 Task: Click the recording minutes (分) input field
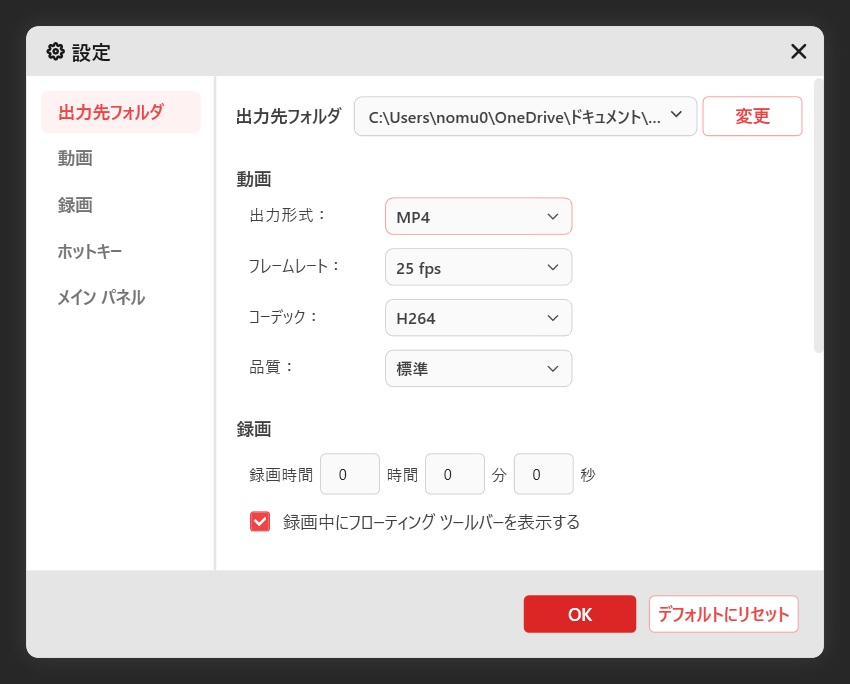click(x=454, y=475)
